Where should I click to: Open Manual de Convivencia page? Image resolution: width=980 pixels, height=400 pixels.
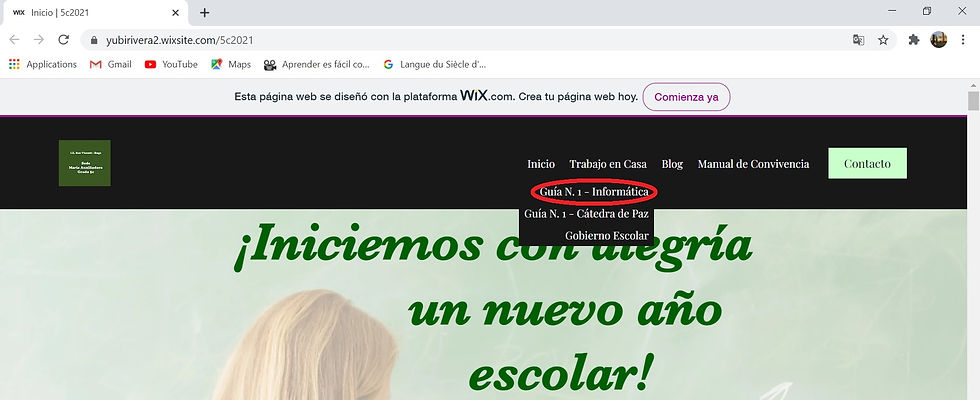pos(753,164)
